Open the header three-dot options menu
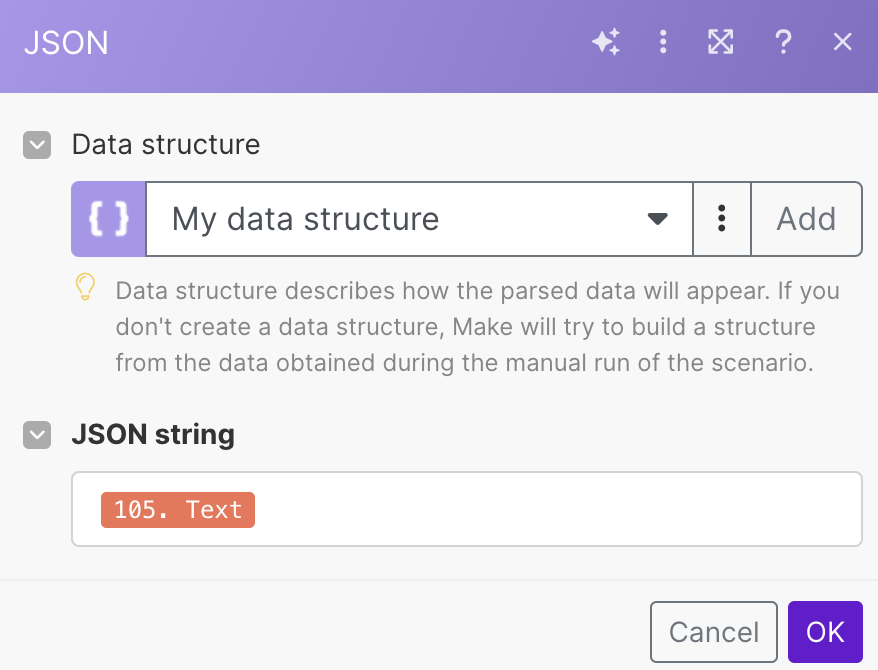 click(x=662, y=42)
